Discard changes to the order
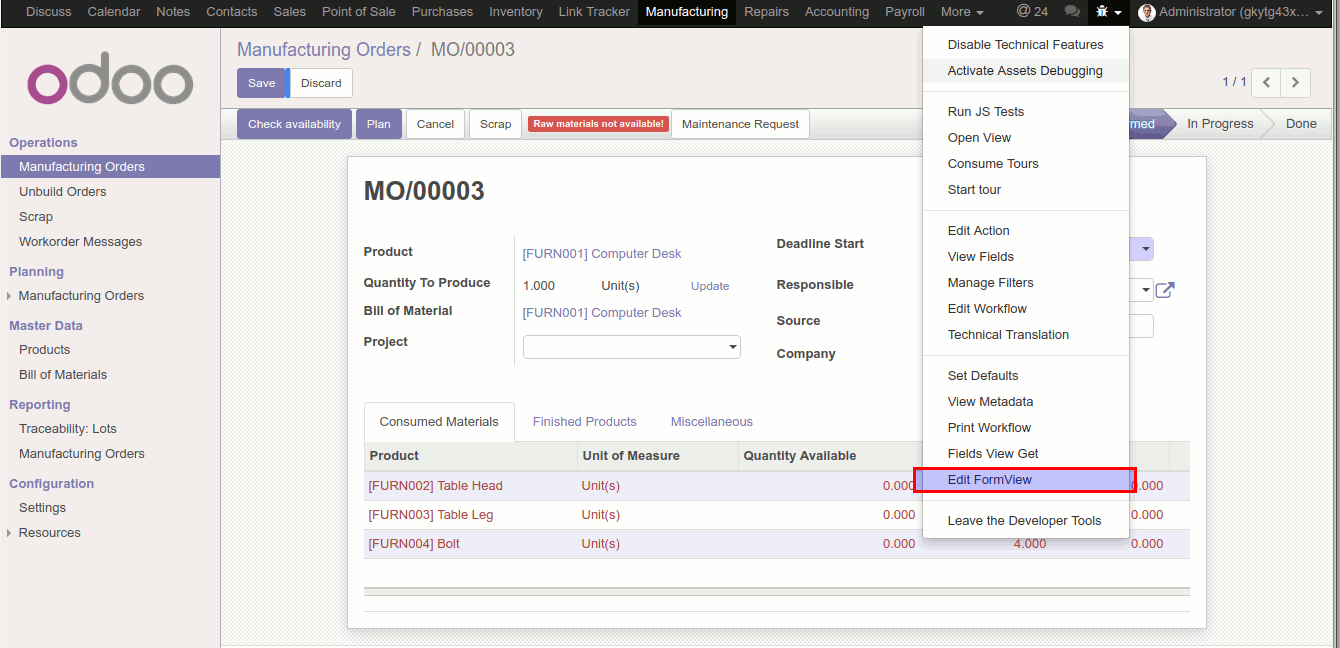The image size is (1340, 648). pyautogui.click(x=321, y=83)
